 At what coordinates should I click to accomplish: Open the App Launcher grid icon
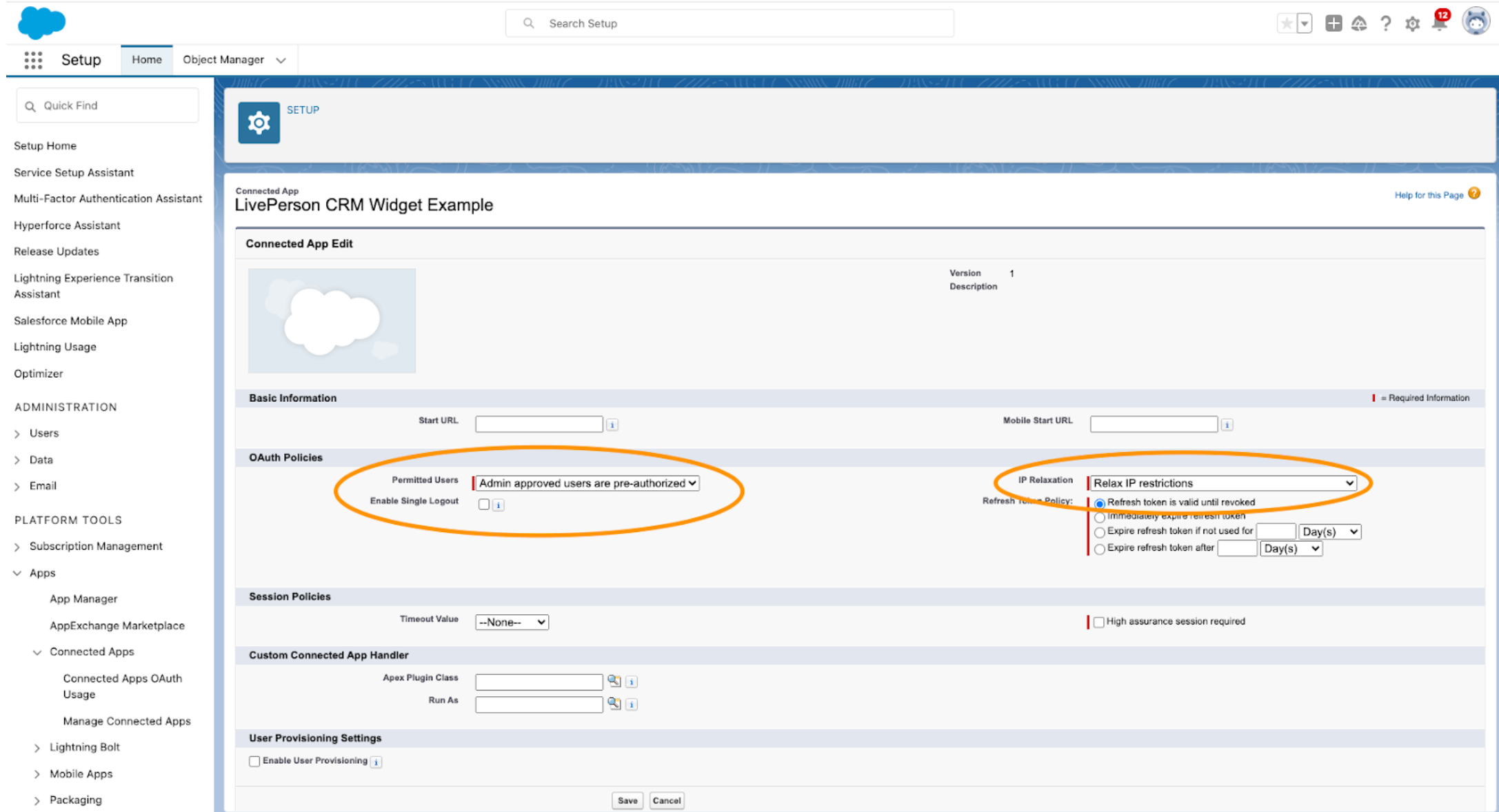click(x=33, y=60)
